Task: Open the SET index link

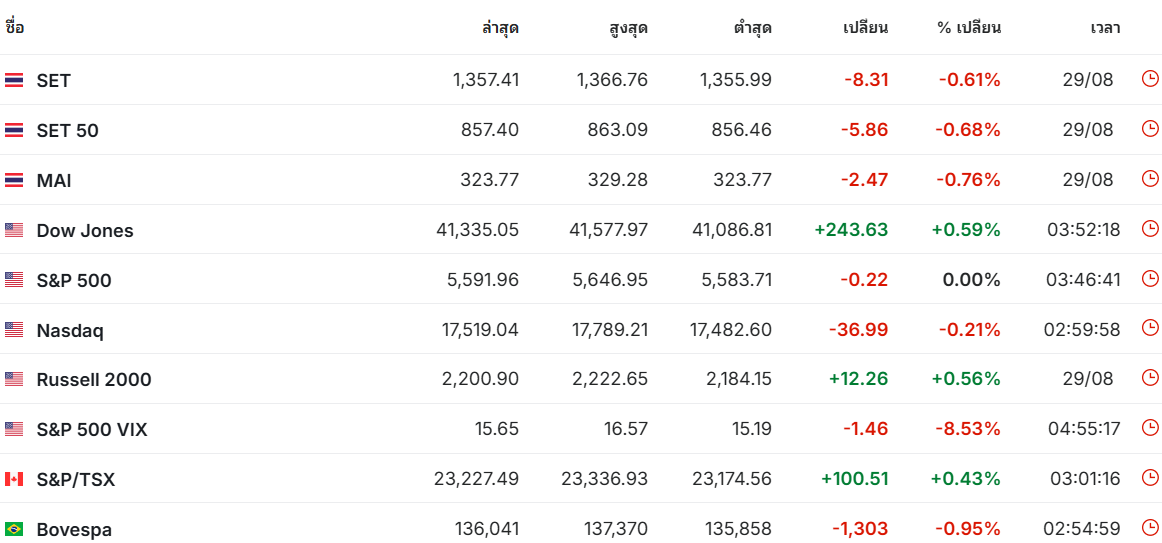Action: [53, 80]
